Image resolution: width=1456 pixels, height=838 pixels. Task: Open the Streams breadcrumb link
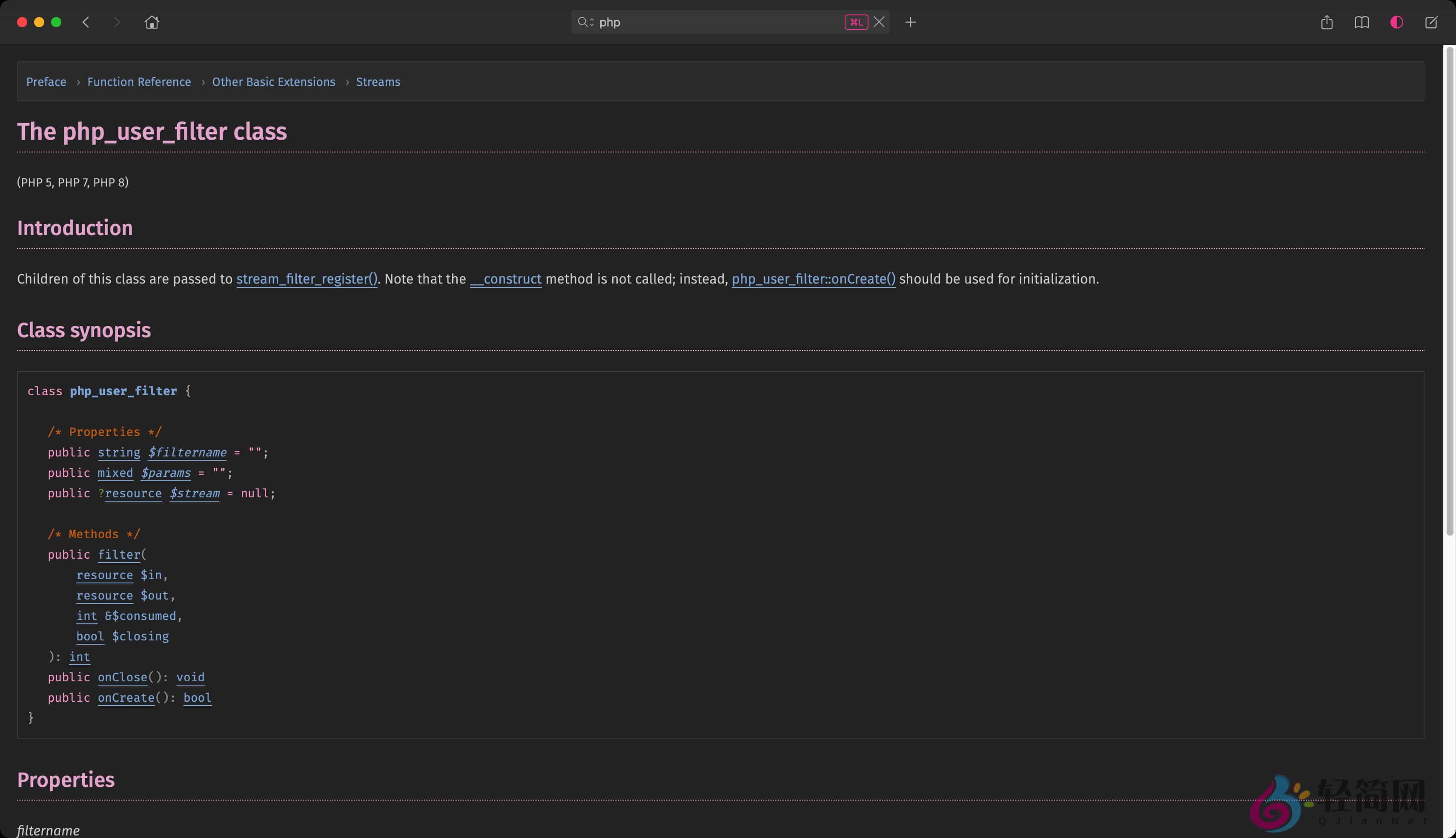point(378,82)
